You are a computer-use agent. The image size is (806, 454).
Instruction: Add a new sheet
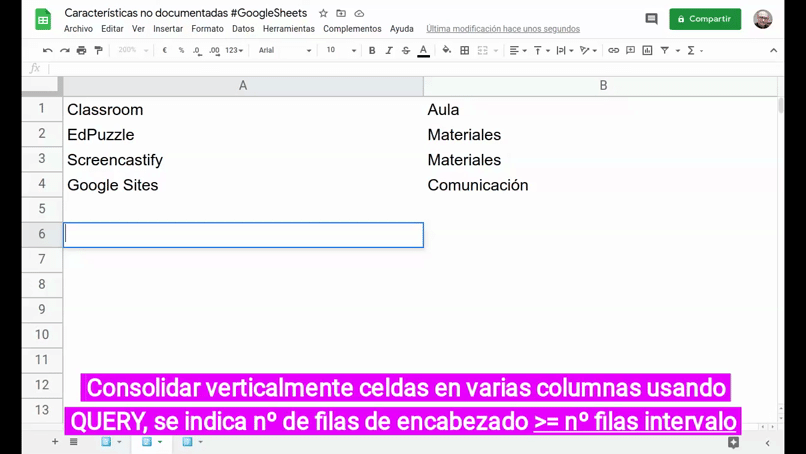[54, 442]
